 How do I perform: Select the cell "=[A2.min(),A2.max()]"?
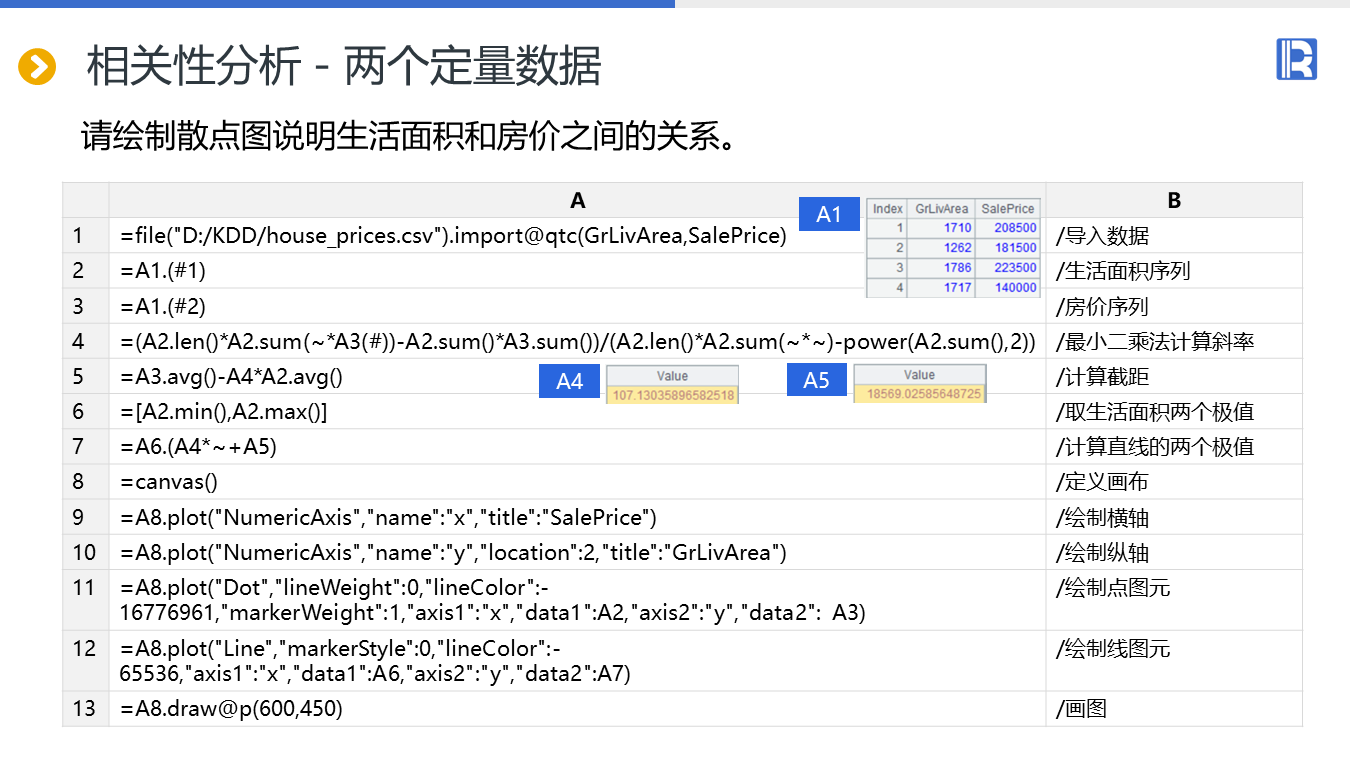pos(578,412)
